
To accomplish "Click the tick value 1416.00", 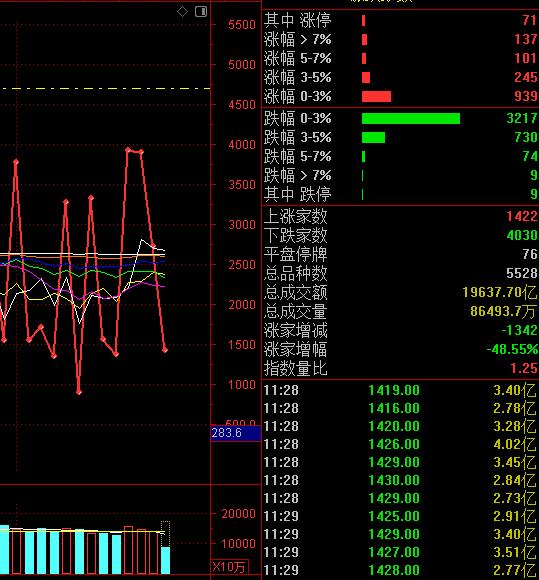I will tap(394, 408).
